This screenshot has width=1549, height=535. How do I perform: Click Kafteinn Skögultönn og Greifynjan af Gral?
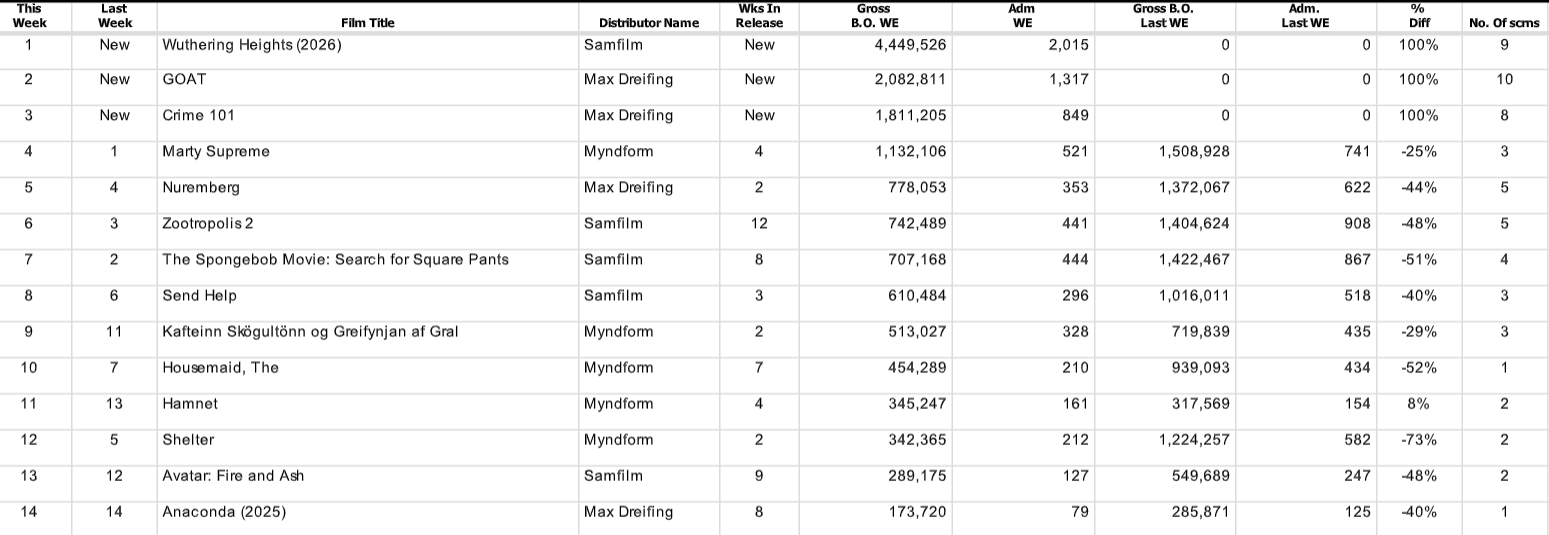pos(310,332)
